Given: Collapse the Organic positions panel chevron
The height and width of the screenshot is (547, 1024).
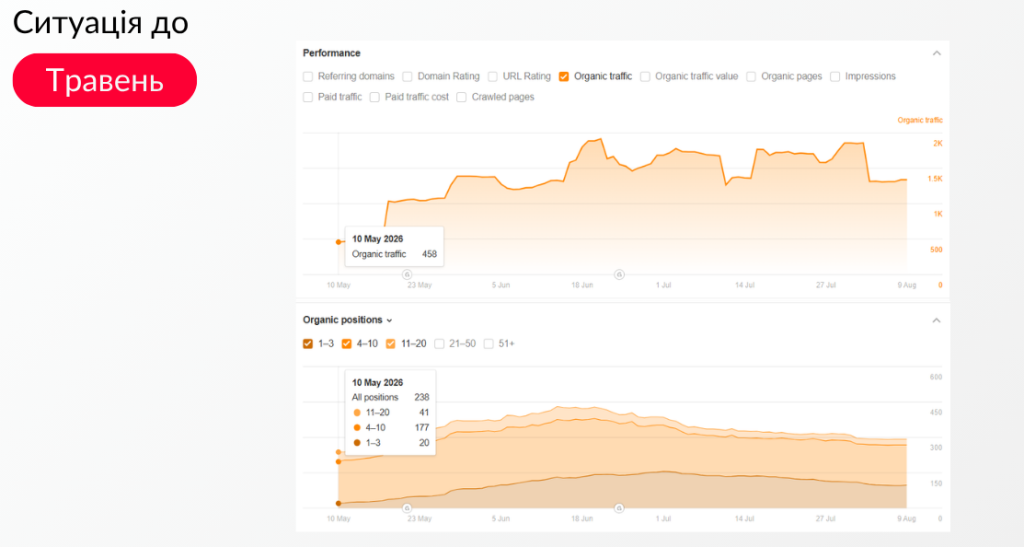Looking at the screenshot, I should 936,320.
